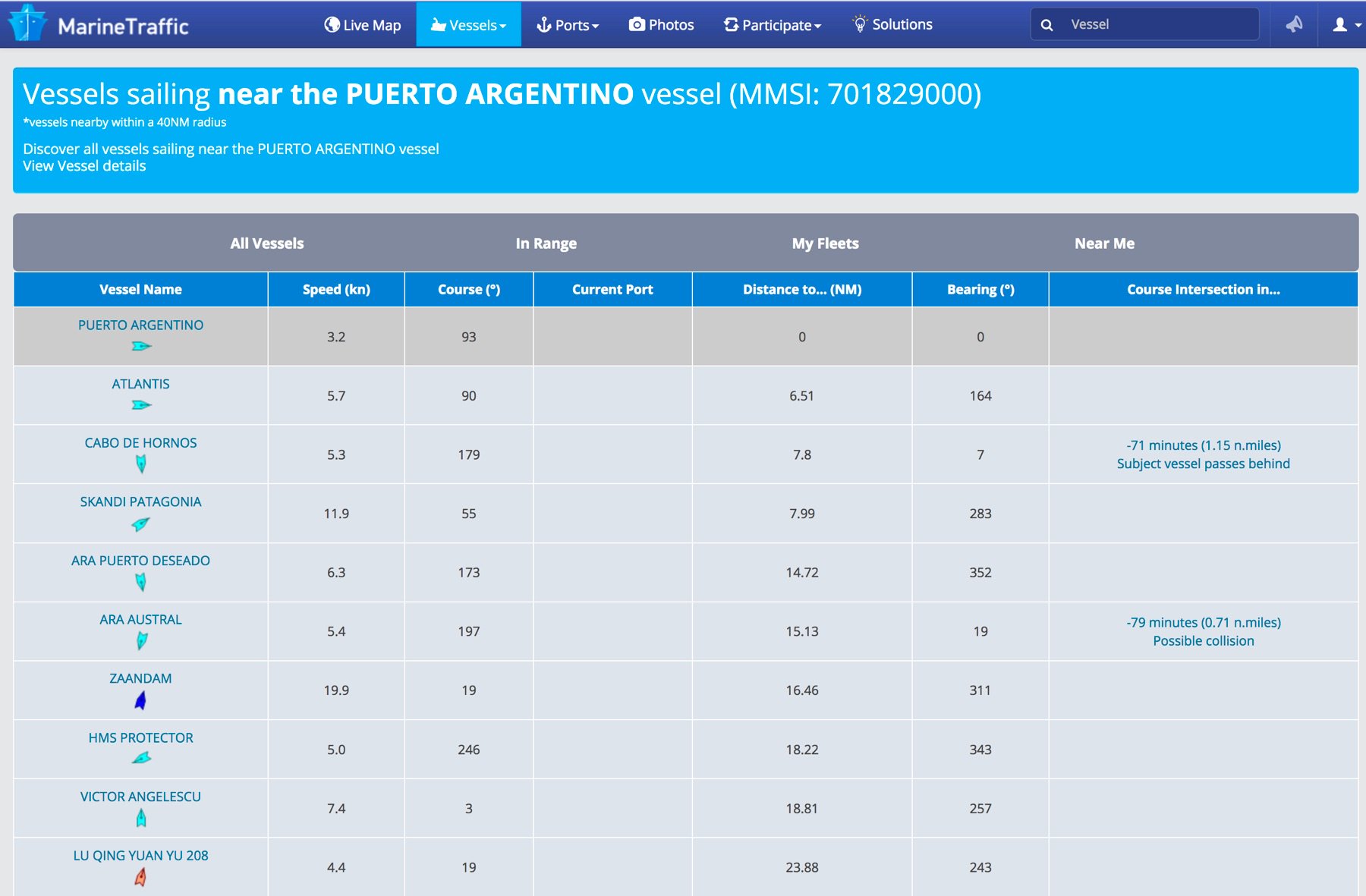Click the MarineTraffic ship logo icon
Screen dimensions: 1366x896
[27, 23]
